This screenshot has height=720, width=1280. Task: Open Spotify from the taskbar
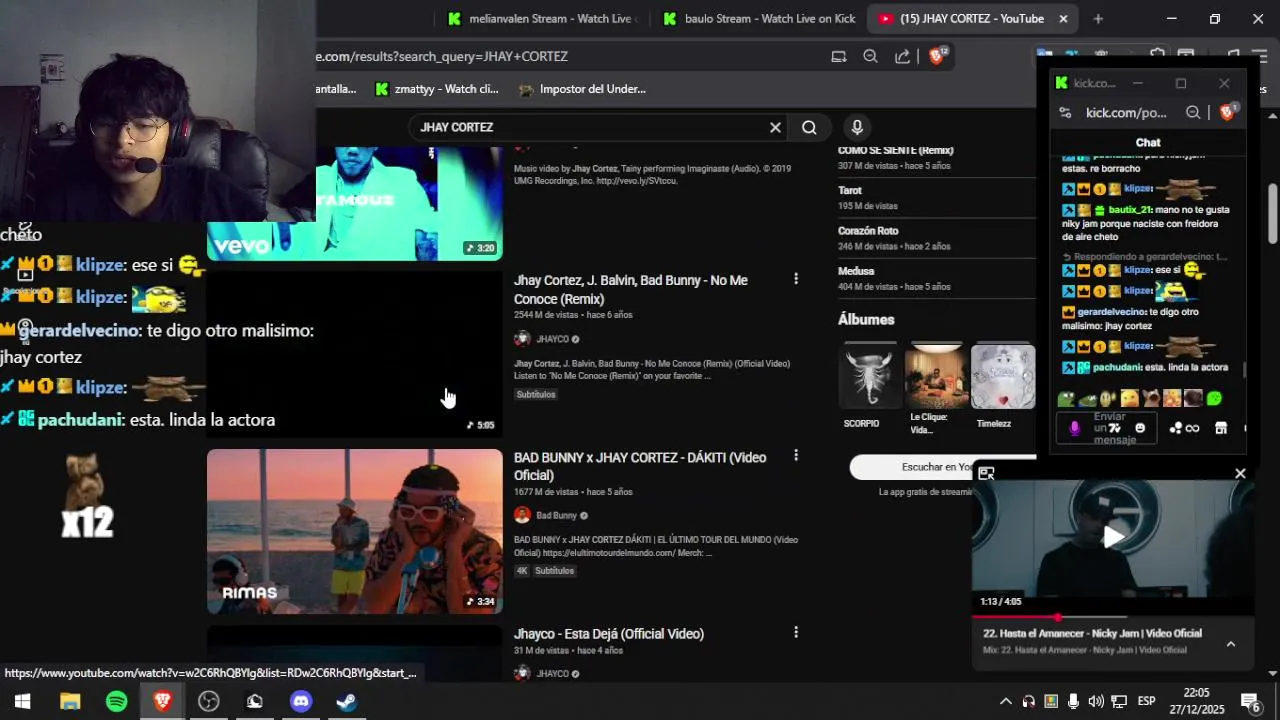[116, 701]
